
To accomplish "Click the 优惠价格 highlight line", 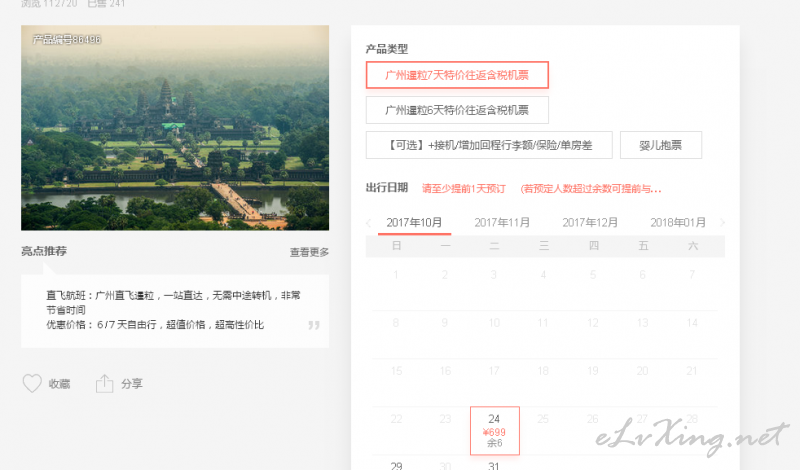I will 155,325.
